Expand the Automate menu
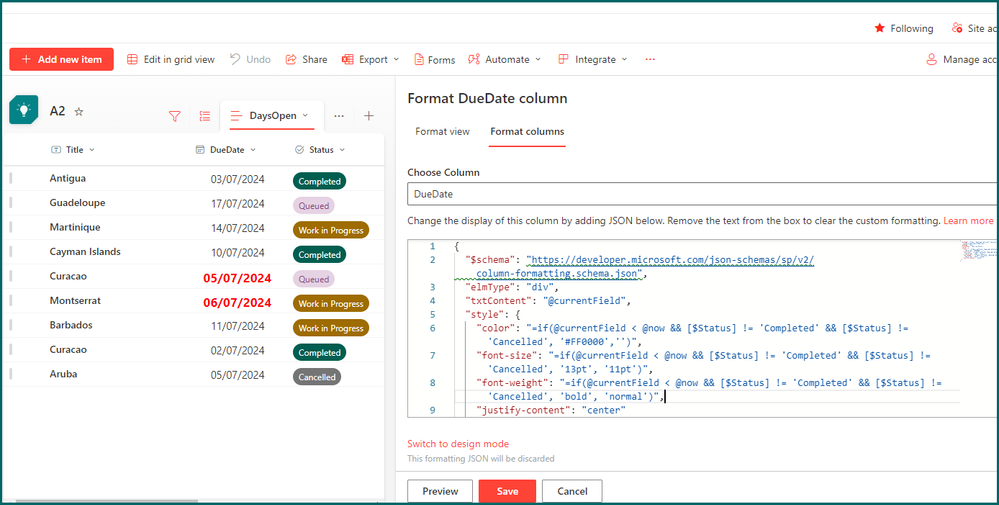This screenshot has width=999, height=505. [504, 59]
